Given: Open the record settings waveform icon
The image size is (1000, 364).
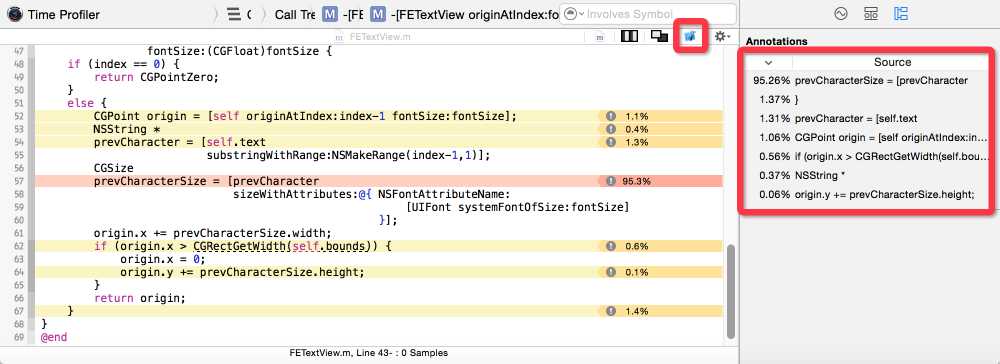Looking at the screenshot, I should tap(841, 14).
